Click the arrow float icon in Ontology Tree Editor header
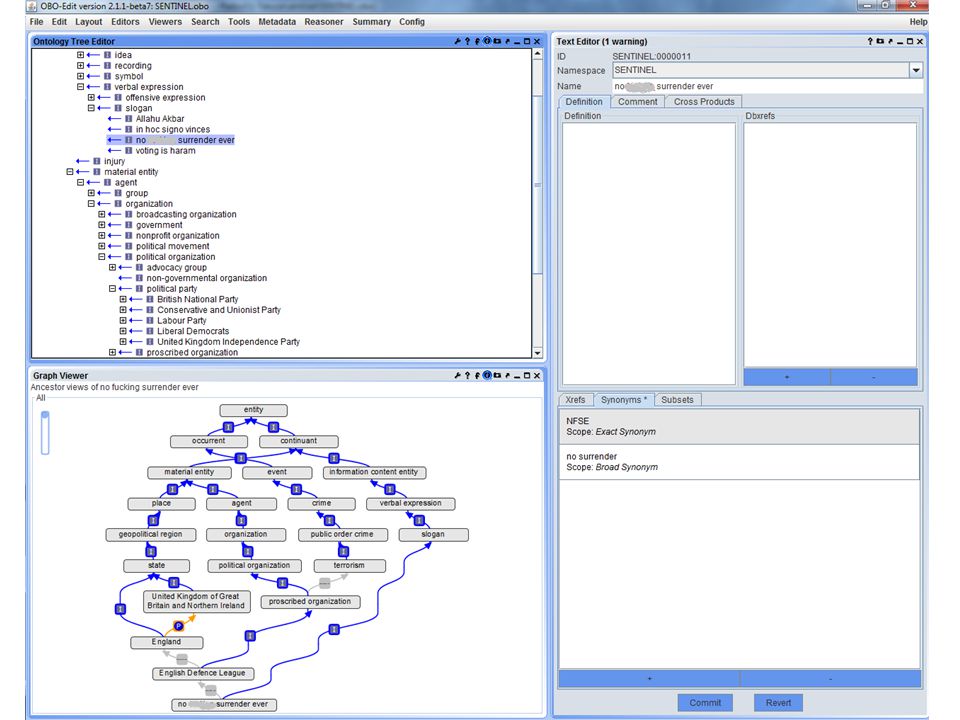 pos(507,42)
